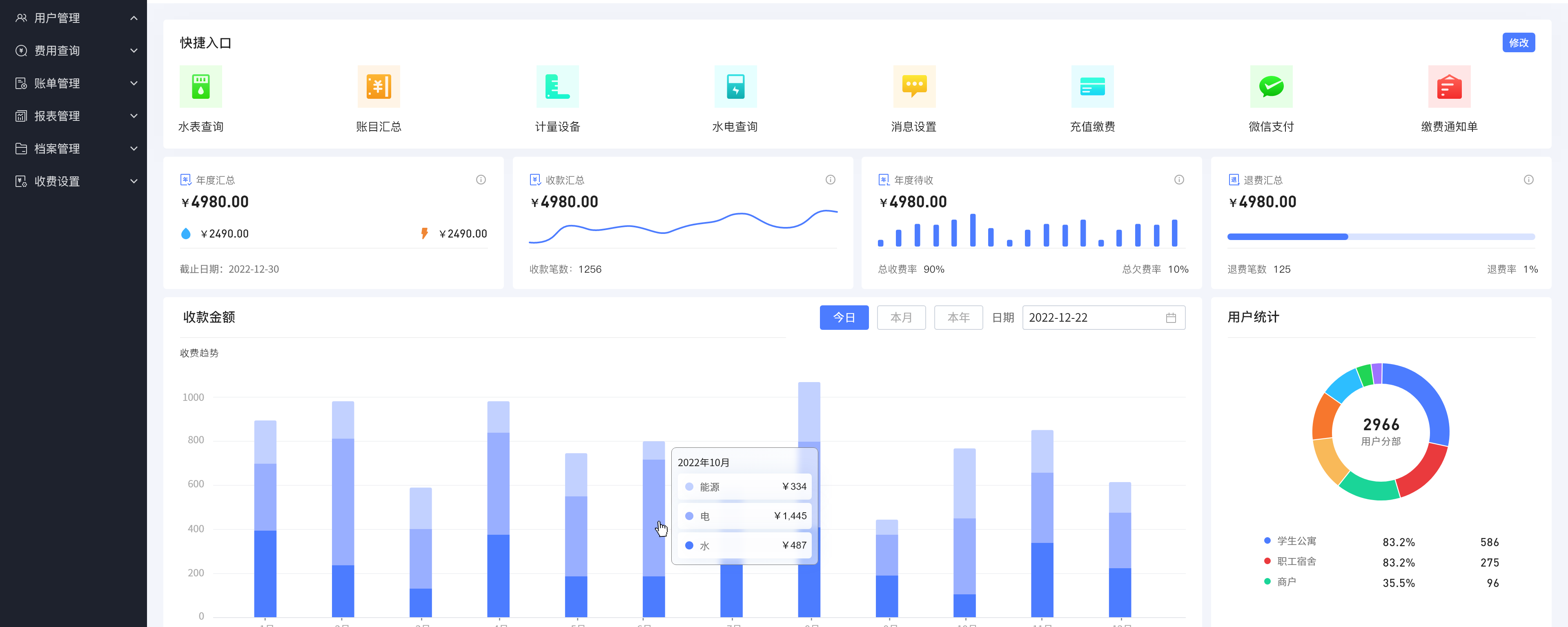Click the 退费汇总 card title icon
The image size is (1568, 627).
pos(1234,180)
